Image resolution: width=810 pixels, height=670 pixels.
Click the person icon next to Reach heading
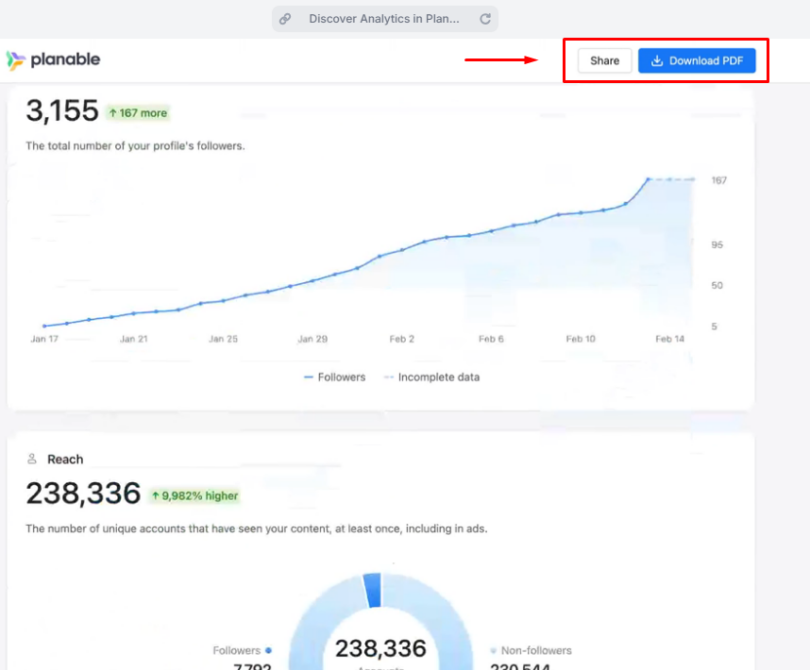pyautogui.click(x=33, y=459)
